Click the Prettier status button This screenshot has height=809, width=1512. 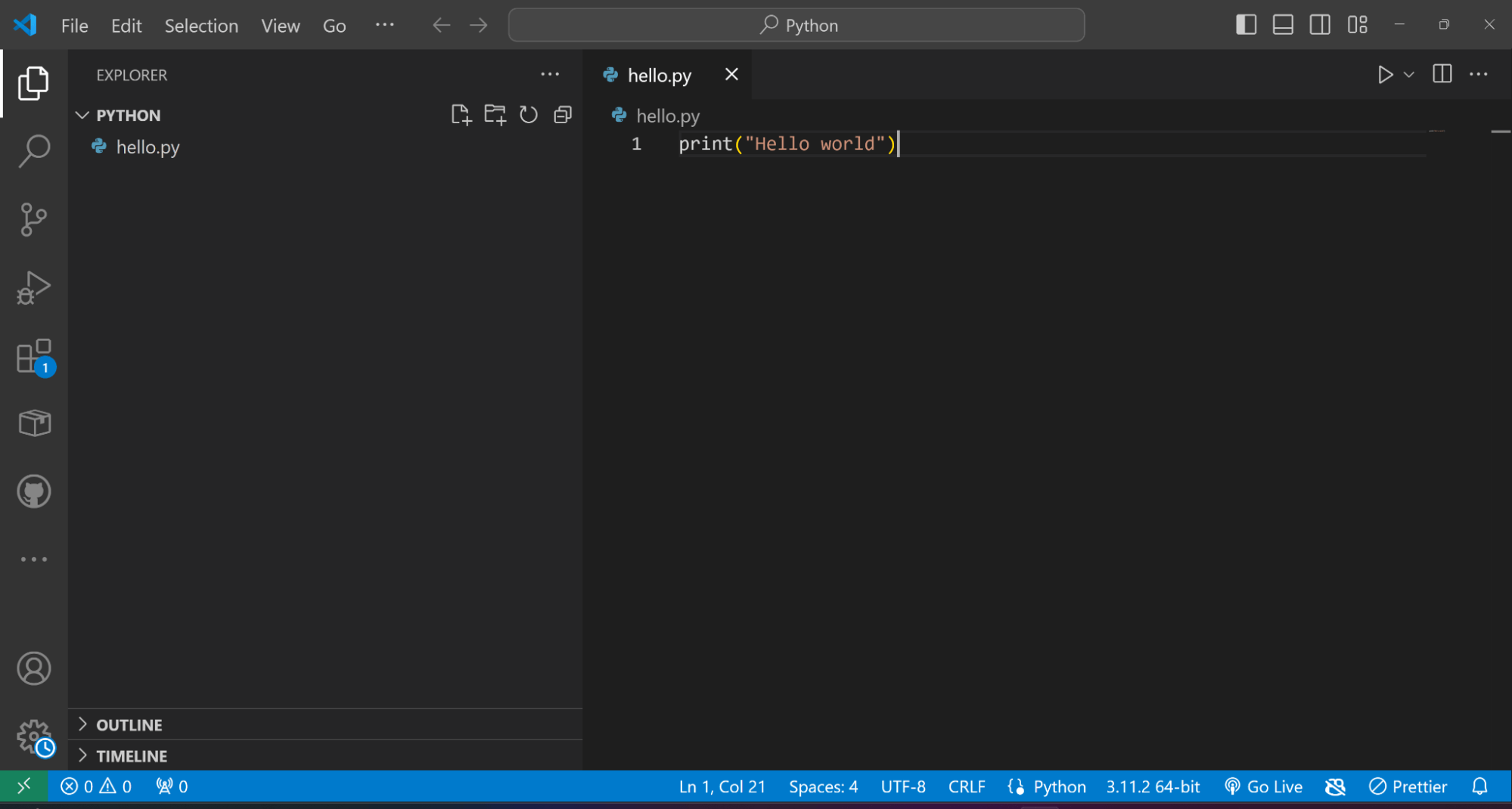(1408, 786)
